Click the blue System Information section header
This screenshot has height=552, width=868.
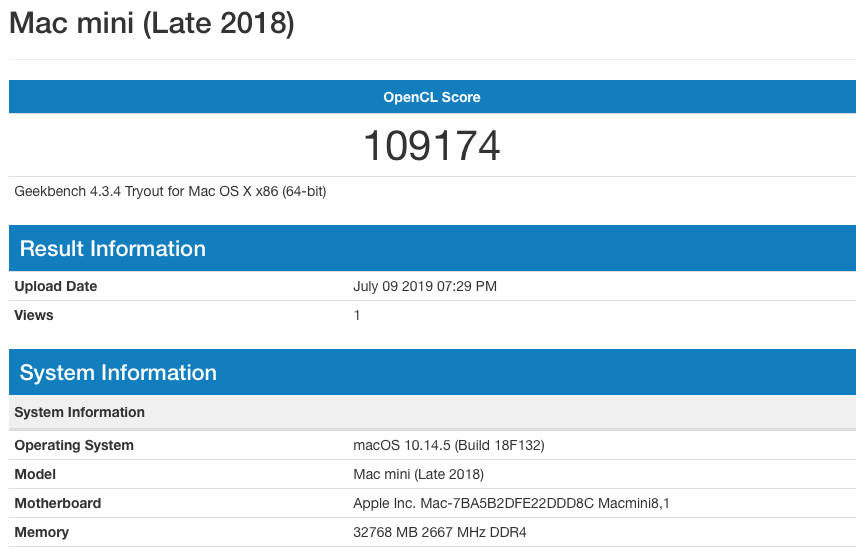coord(432,373)
